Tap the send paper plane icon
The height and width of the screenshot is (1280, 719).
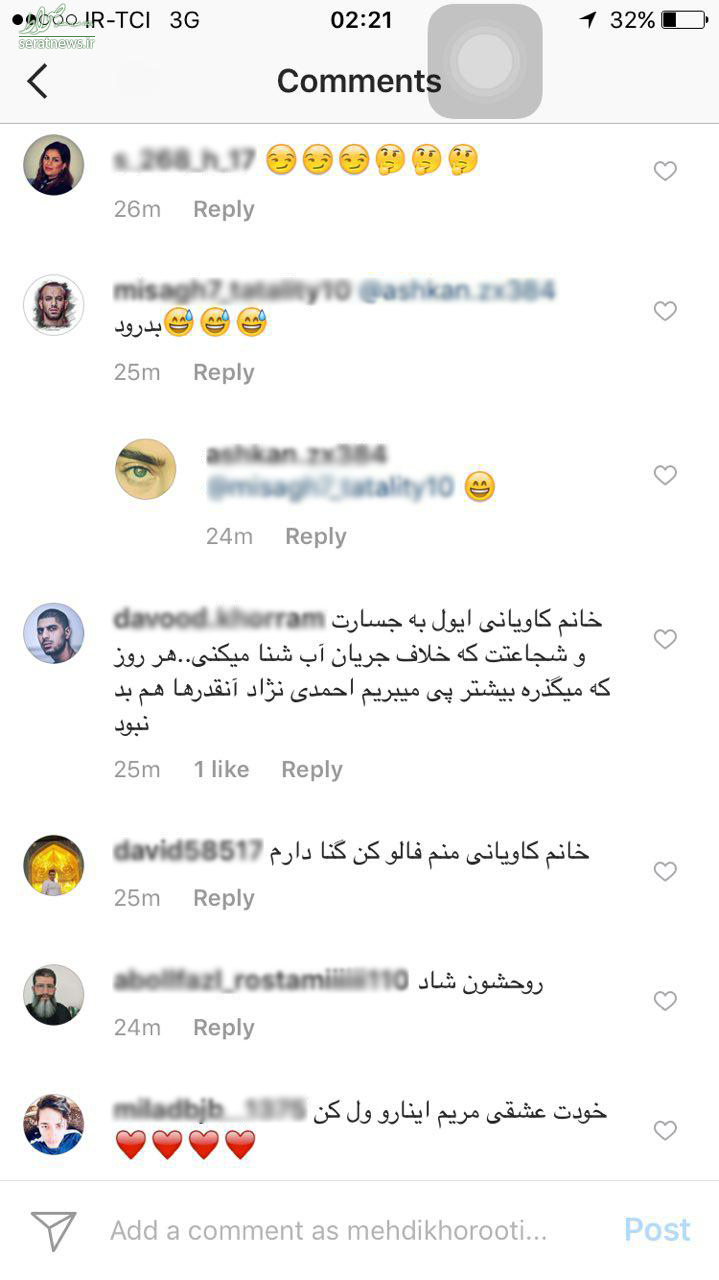[54, 1231]
